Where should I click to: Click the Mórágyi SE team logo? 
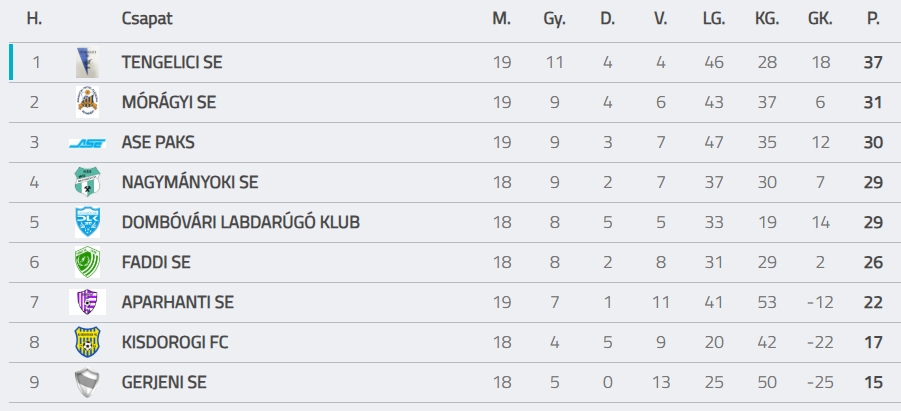point(87,102)
